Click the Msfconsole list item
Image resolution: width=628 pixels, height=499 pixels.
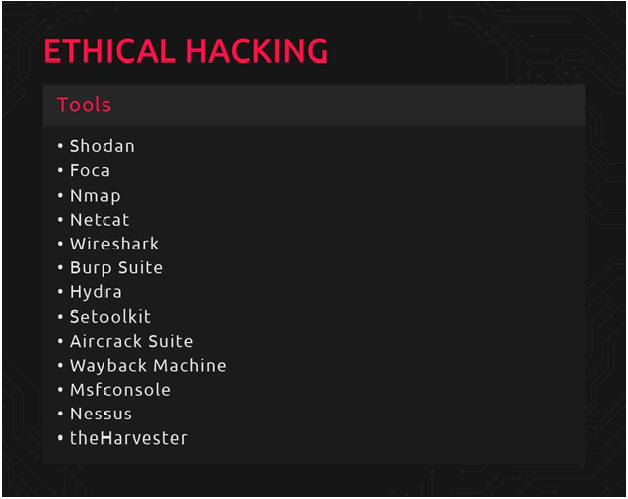click(120, 390)
